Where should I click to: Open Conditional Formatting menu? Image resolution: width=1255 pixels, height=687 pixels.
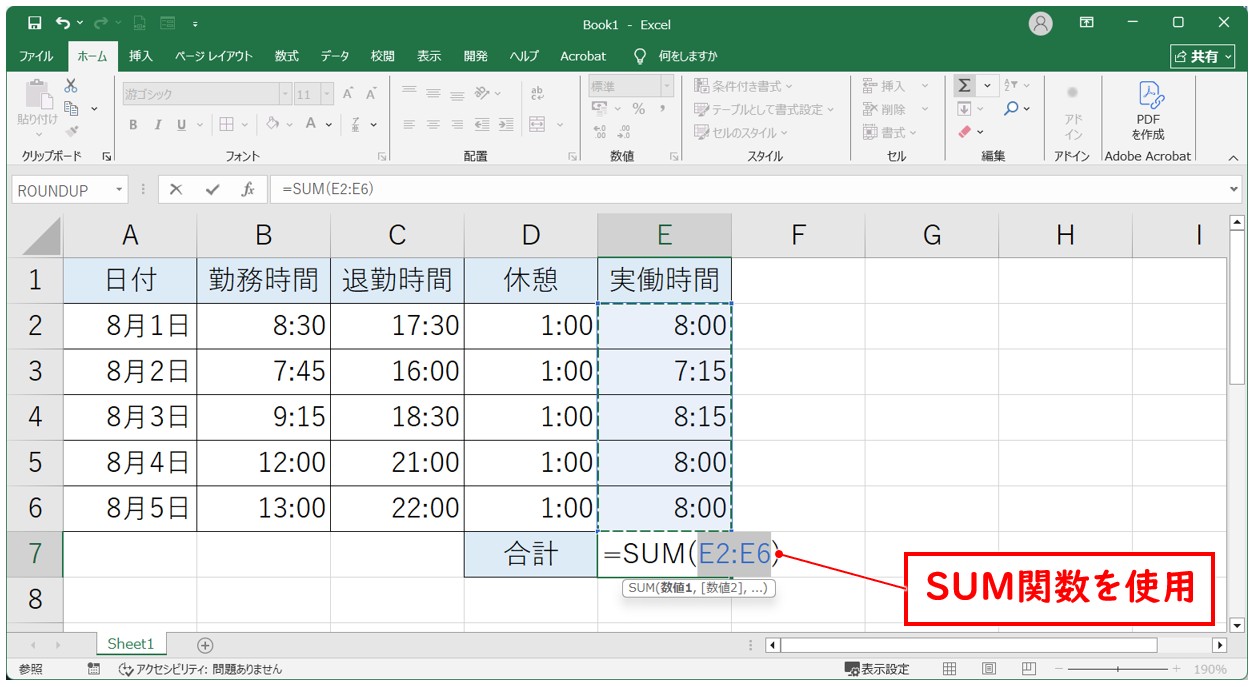pyautogui.click(x=743, y=86)
